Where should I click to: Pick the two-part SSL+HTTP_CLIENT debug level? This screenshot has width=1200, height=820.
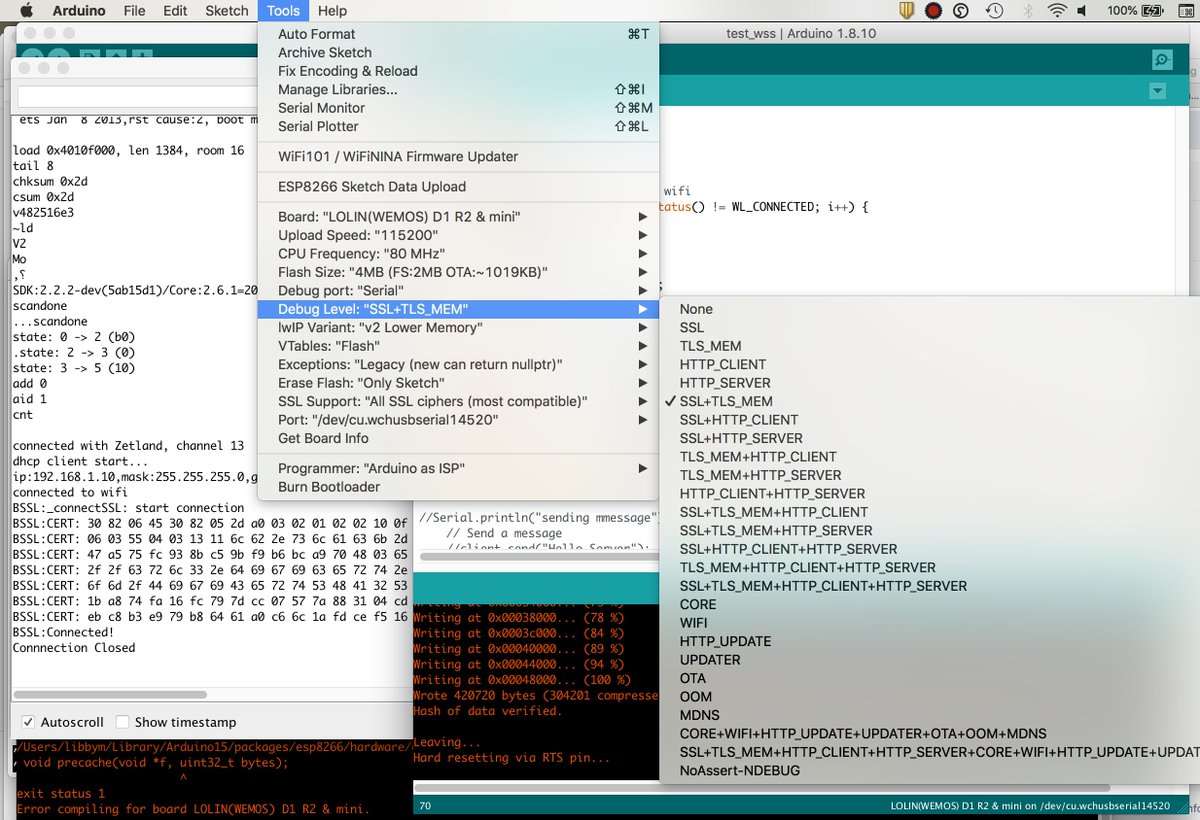click(x=930, y=420)
